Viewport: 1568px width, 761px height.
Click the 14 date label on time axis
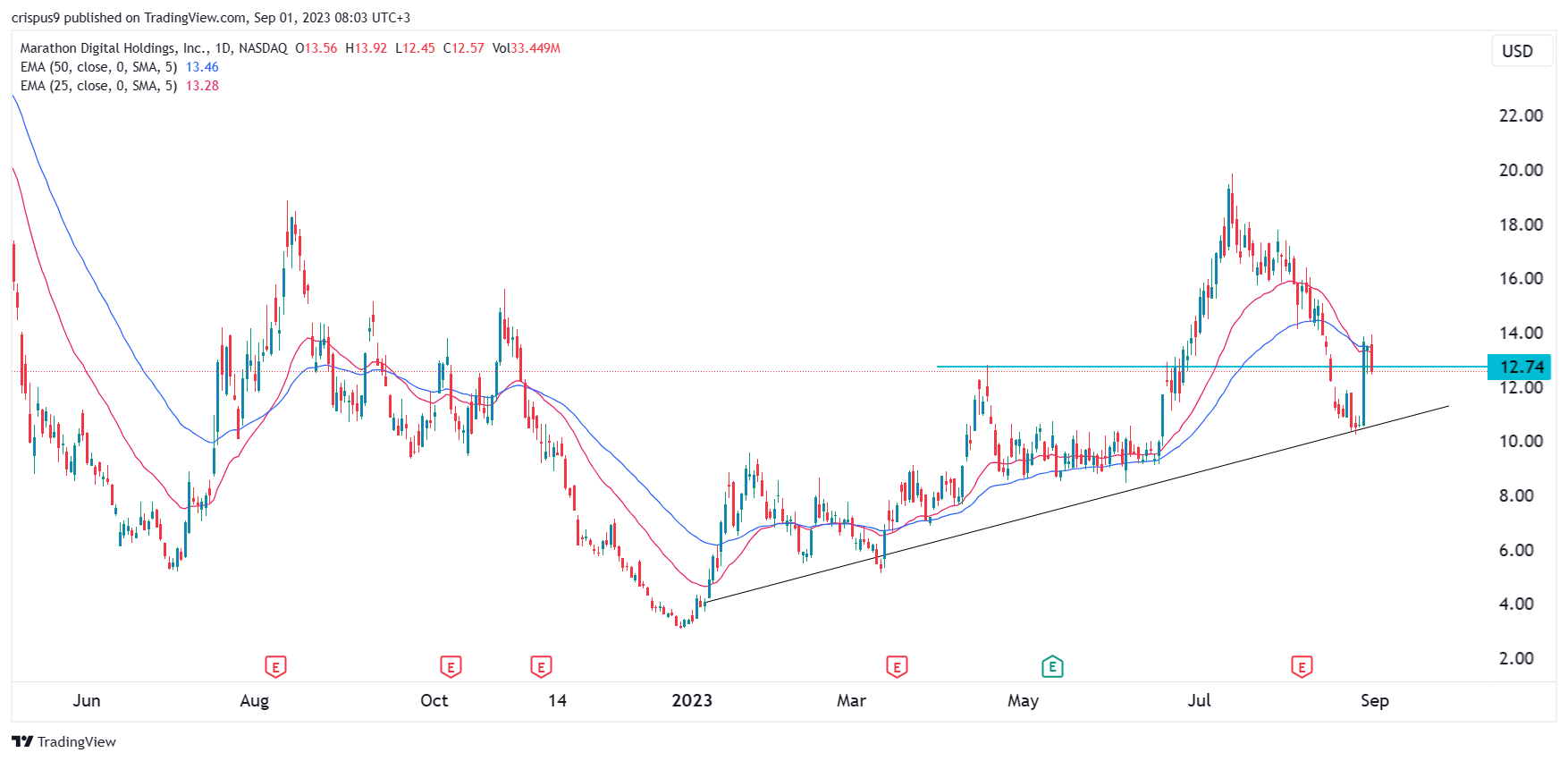pos(558,700)
